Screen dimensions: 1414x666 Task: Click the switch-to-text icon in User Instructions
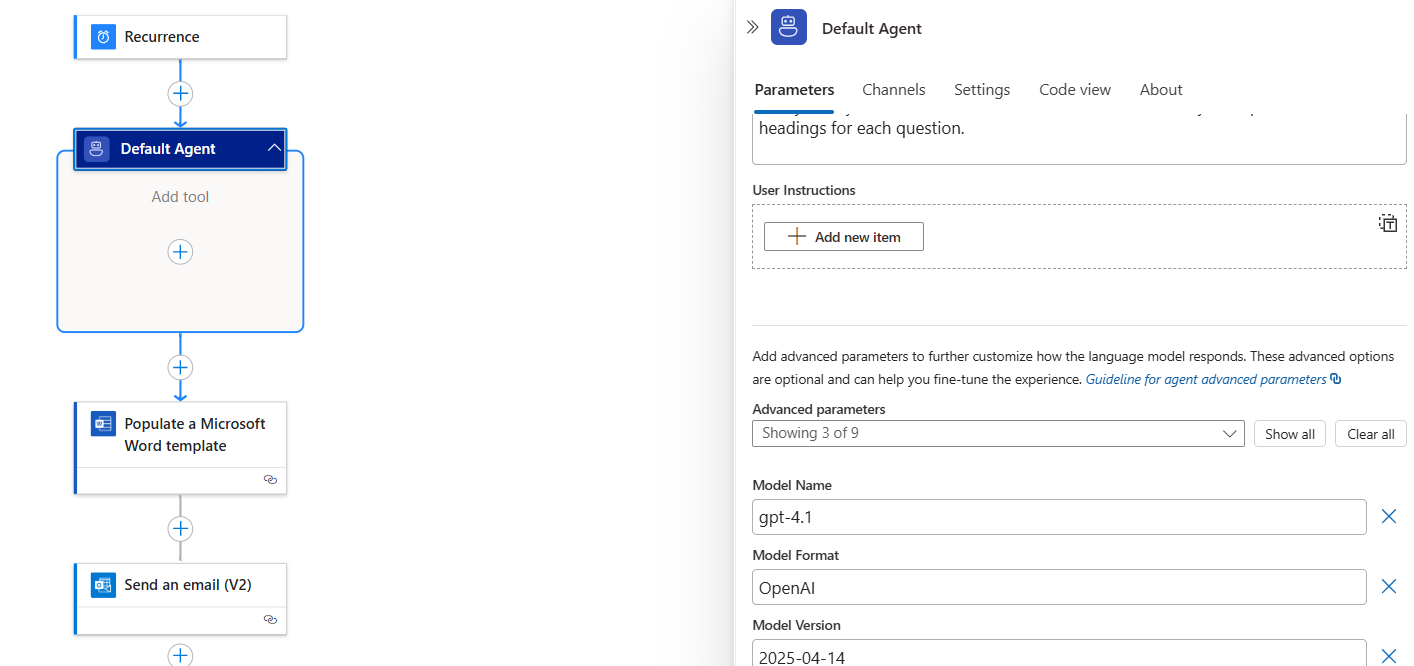tap(1388, 223)
